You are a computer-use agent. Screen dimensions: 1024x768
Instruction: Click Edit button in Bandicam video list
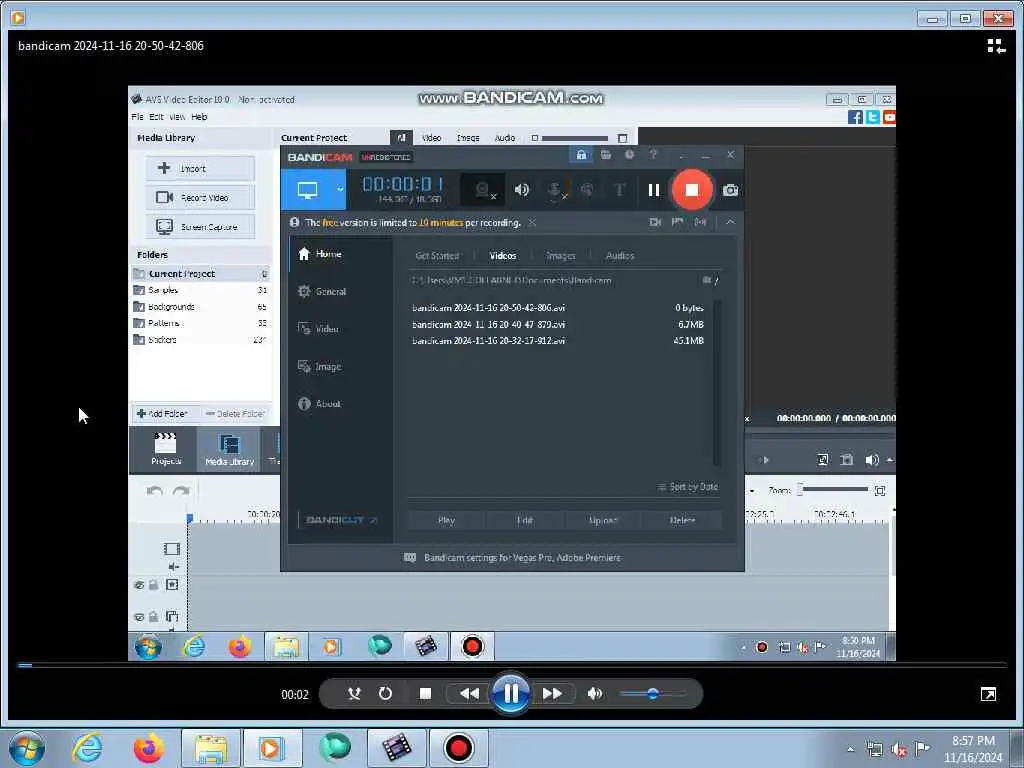tap(524, 520)
